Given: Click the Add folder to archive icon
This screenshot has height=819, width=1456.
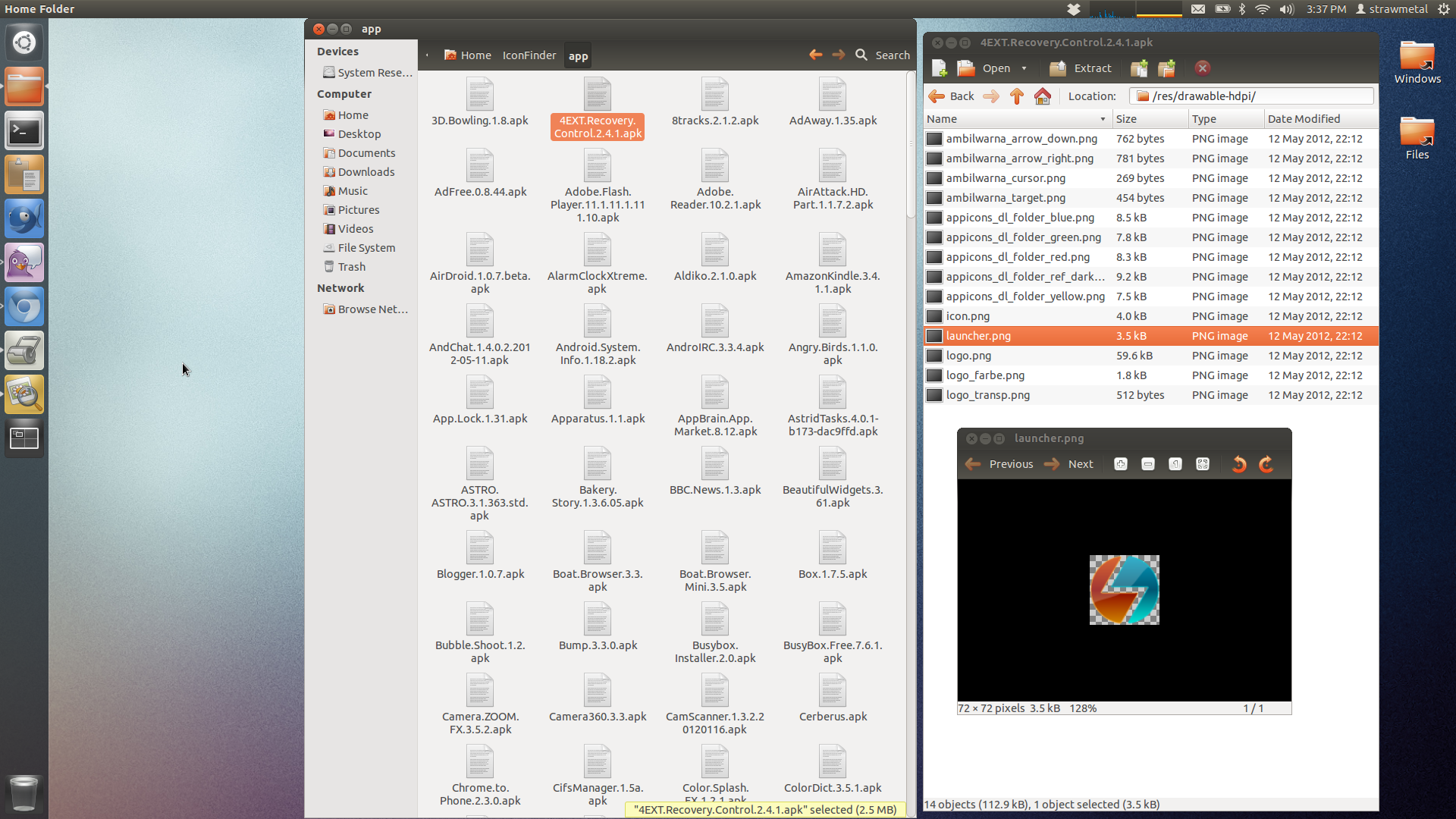Looking at the screenshot, I should (1166, 68).
